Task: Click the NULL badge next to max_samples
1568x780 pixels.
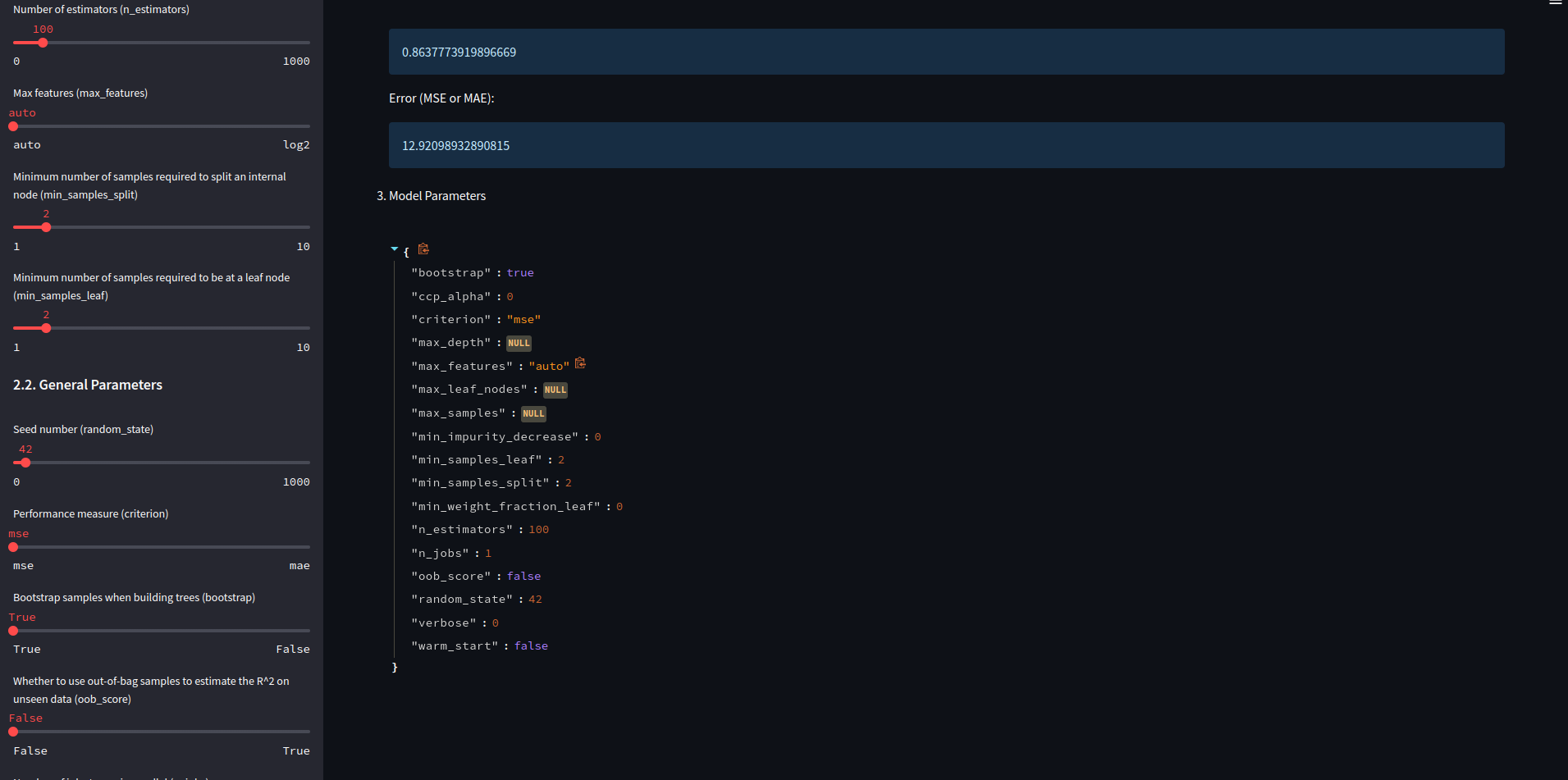Action: click(x=533, y=413)
